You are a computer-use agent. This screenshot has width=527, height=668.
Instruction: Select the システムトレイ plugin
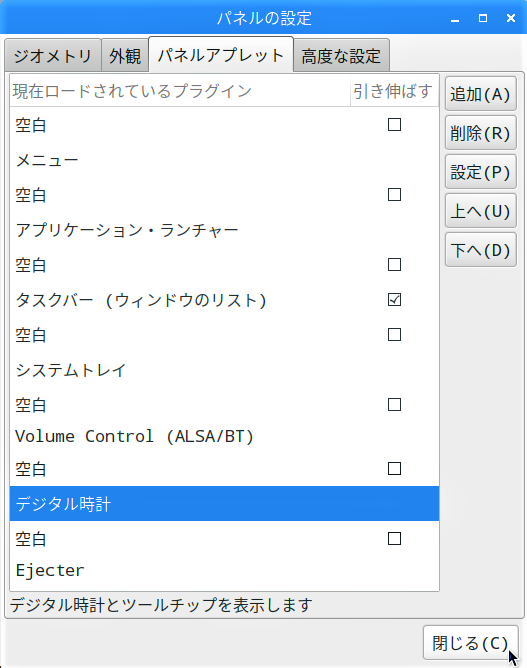click(x=225, y=370)
